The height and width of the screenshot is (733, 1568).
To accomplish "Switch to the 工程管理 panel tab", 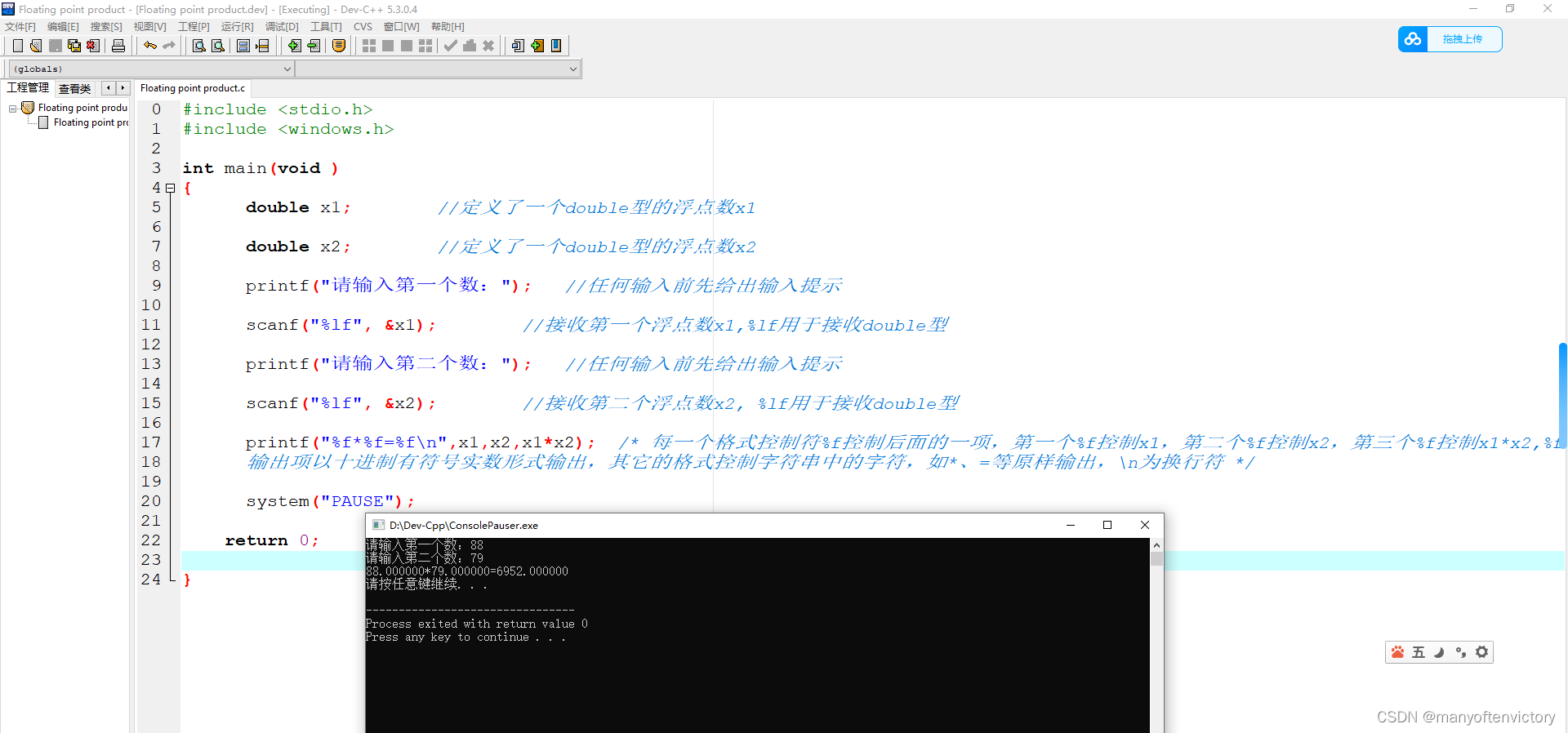I will tap(28, 88).
